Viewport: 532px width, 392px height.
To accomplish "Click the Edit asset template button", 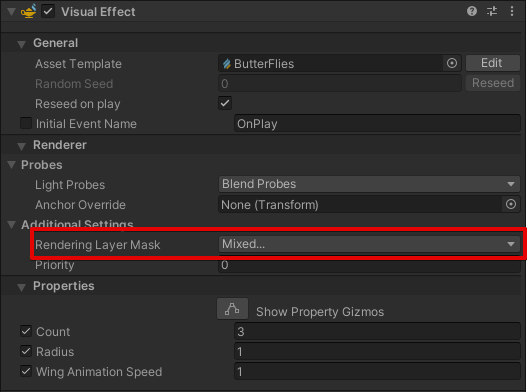I will click(x=493, y=63).
